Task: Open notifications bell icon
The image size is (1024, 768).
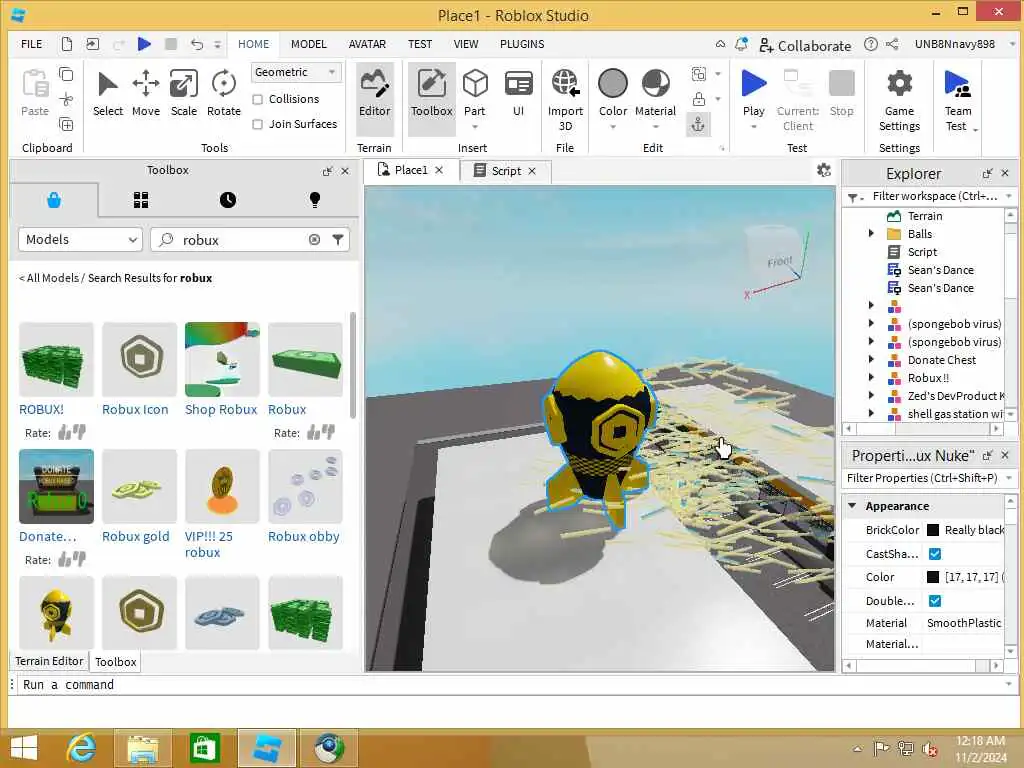Action: [x=741, y=44]
